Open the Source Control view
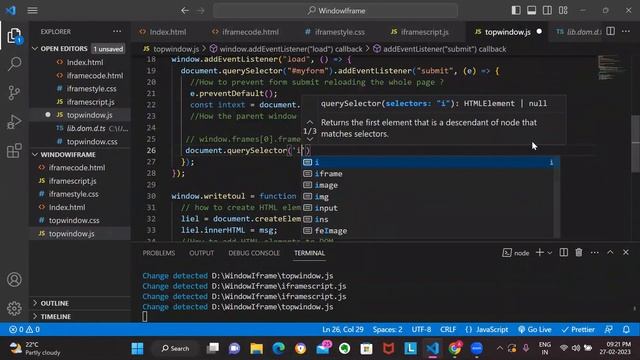This screenshot has width=640, height=360. [15, 93]
